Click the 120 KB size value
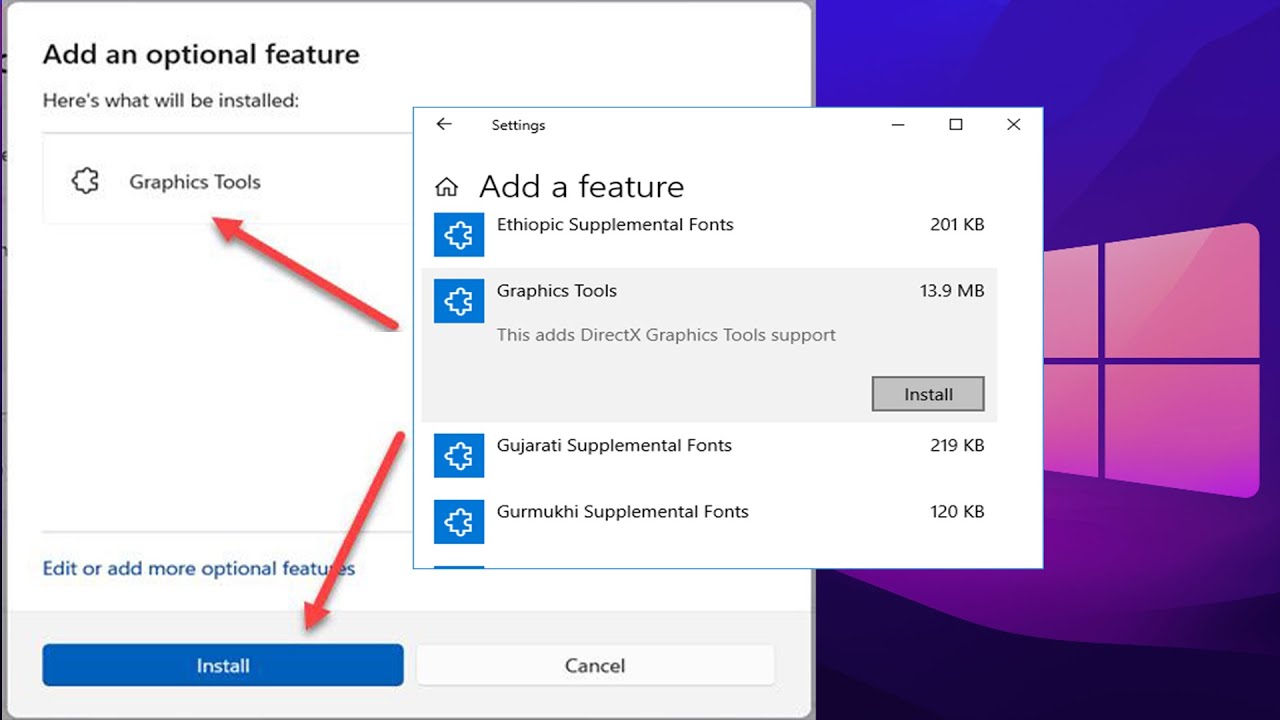Viewport: 1280px width, 720px height. [957, 511]
